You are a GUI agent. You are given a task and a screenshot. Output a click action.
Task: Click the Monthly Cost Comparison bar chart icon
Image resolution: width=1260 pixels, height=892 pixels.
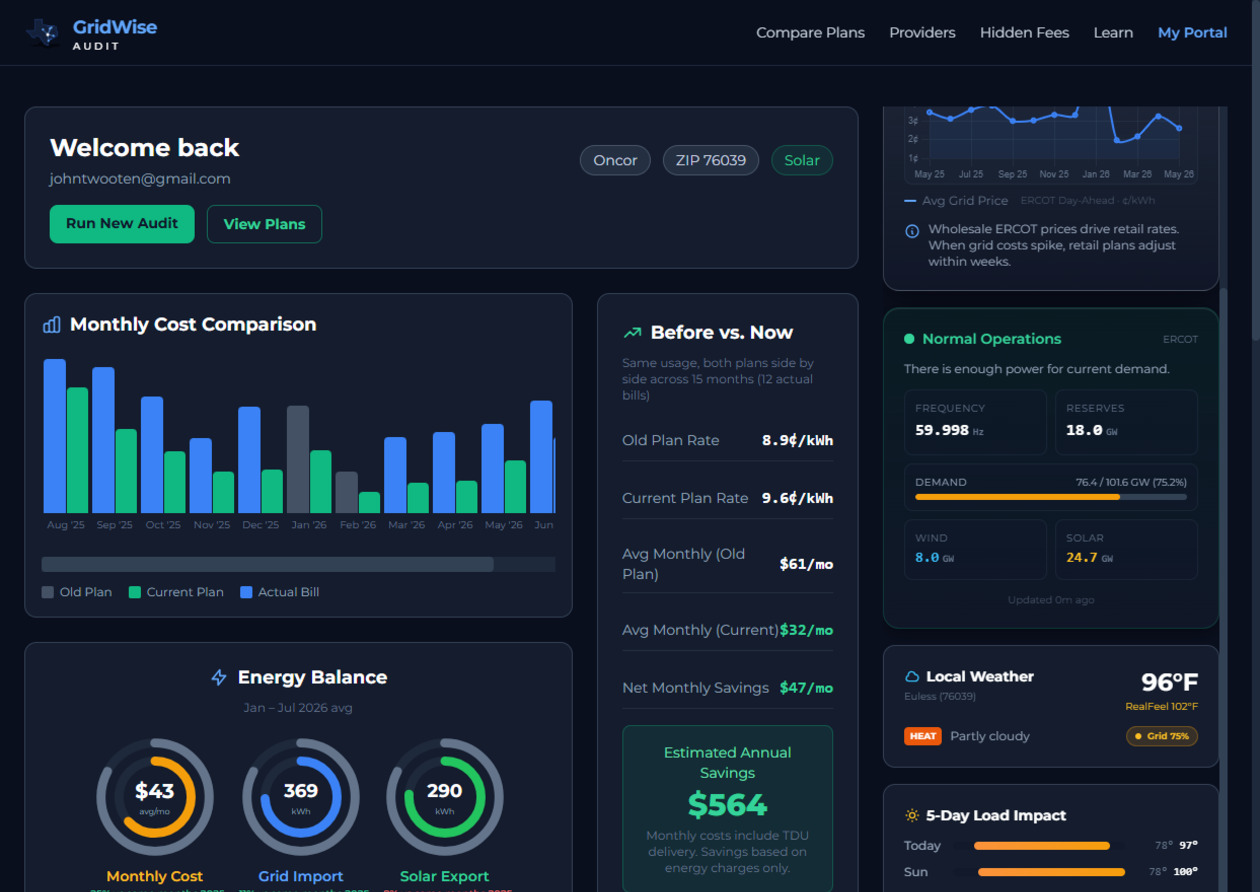point(52,325)
